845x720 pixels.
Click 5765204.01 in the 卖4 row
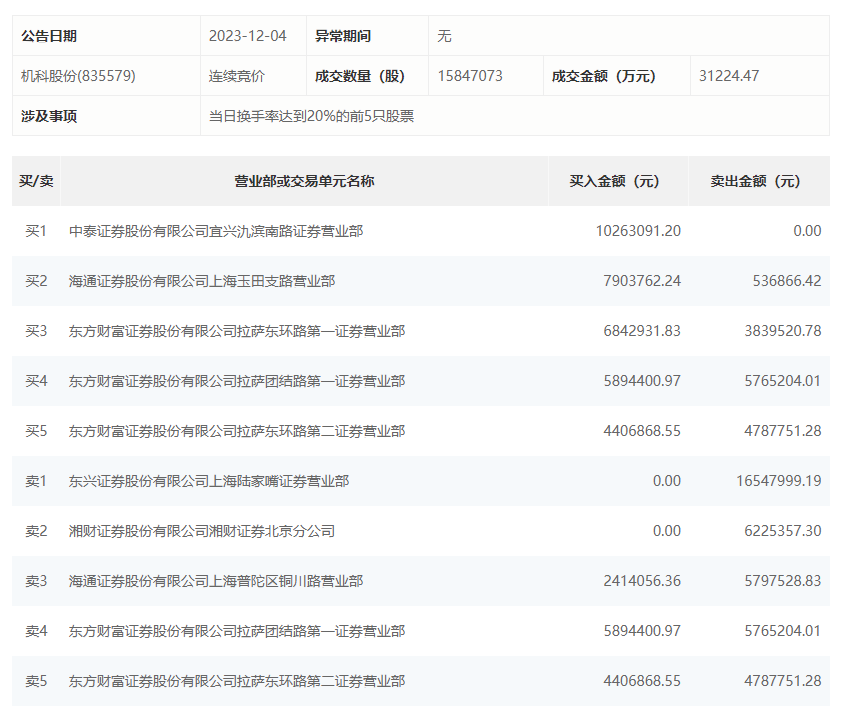click(782, 631)
